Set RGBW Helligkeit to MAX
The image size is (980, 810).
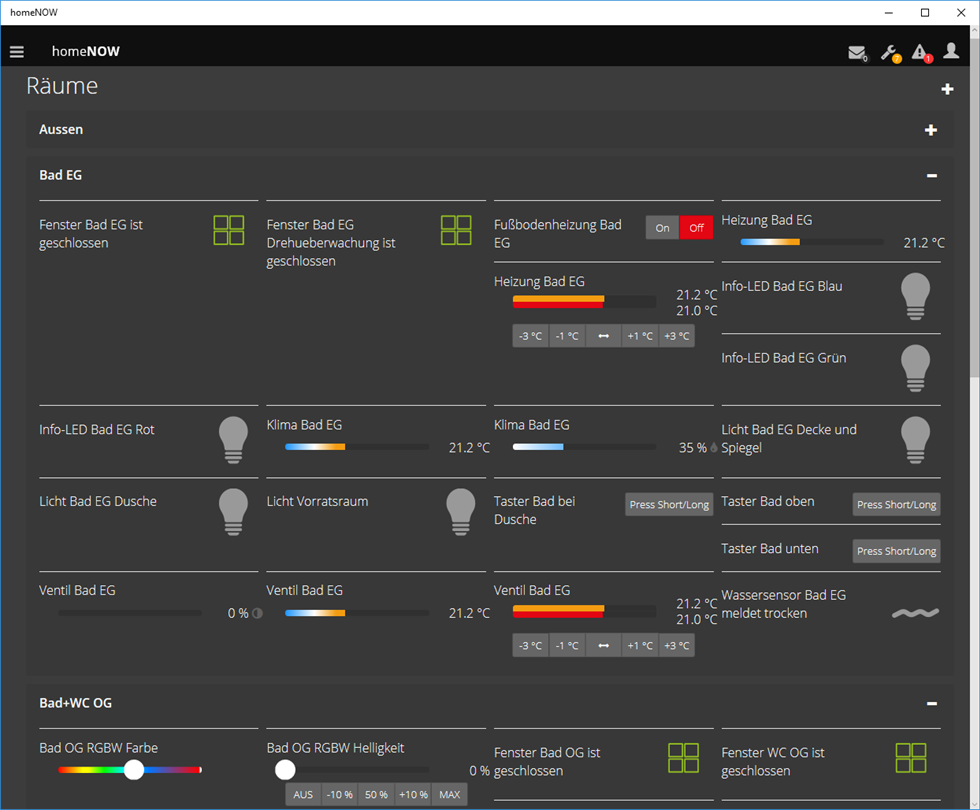(x=449, y=794)
